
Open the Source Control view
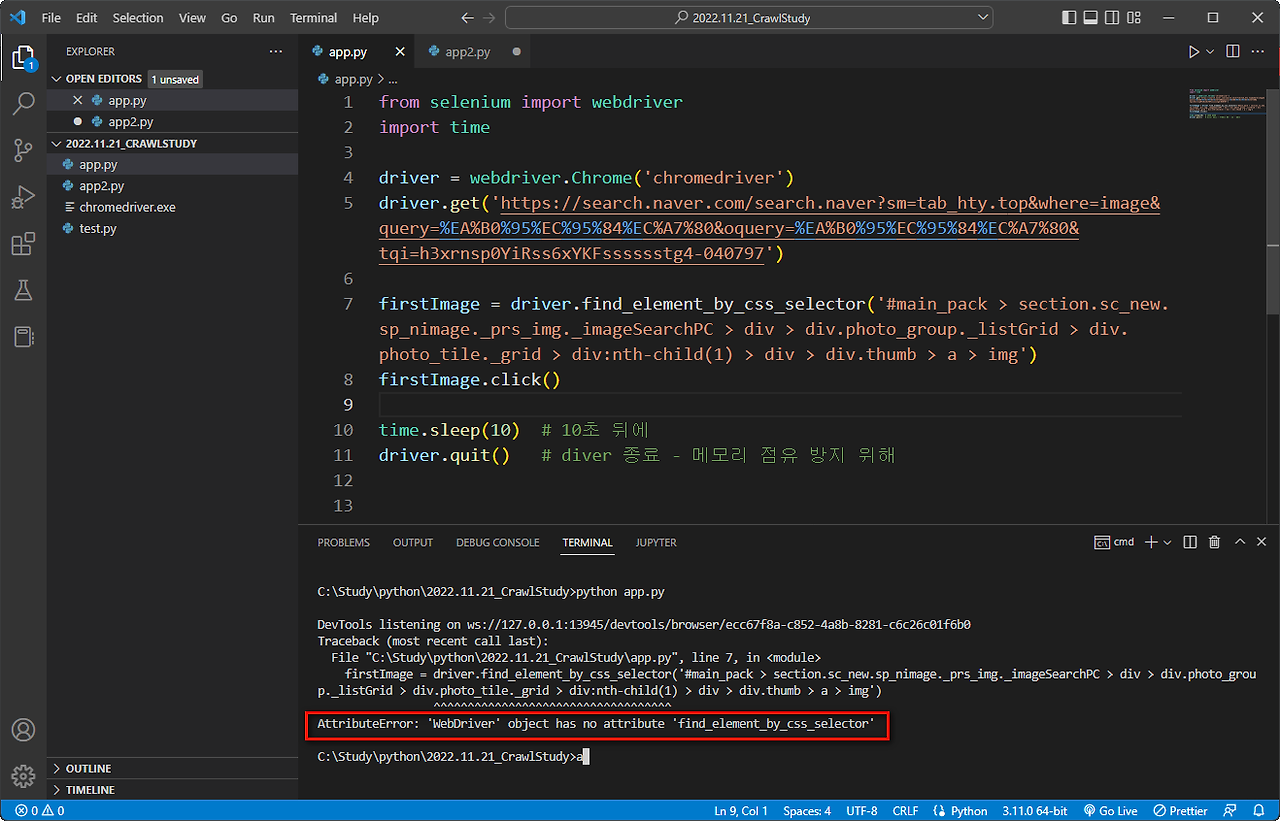point(24,150)
